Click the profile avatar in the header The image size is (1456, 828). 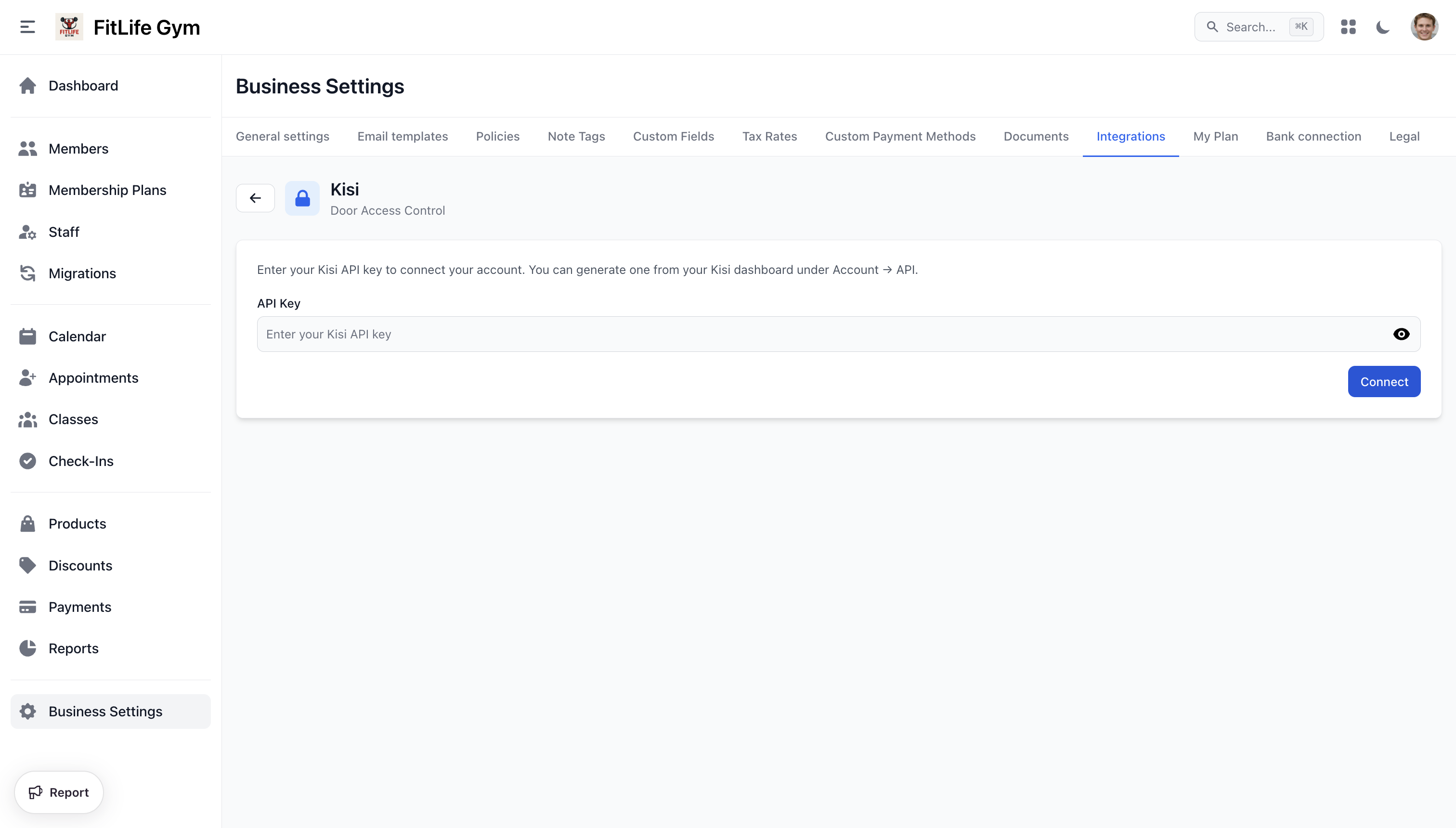pos(1425,27)
